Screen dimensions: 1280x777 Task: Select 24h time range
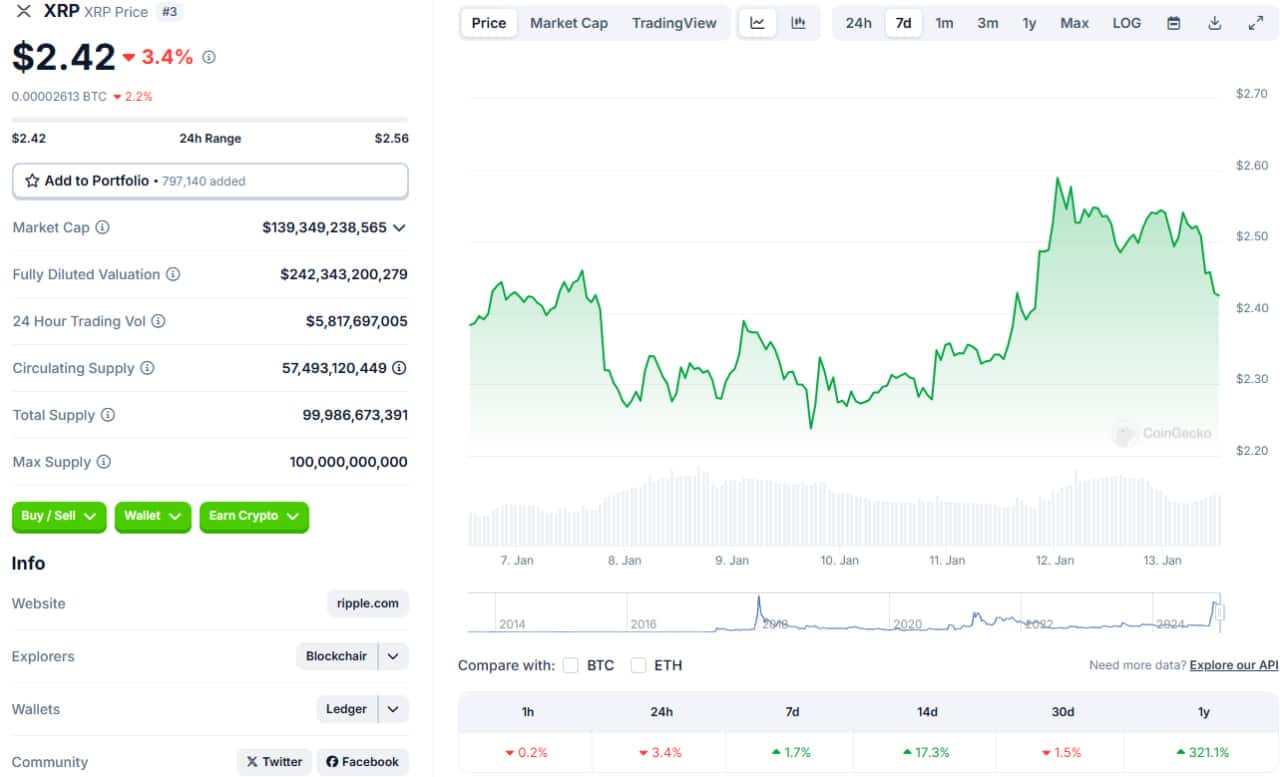(859, 23)
